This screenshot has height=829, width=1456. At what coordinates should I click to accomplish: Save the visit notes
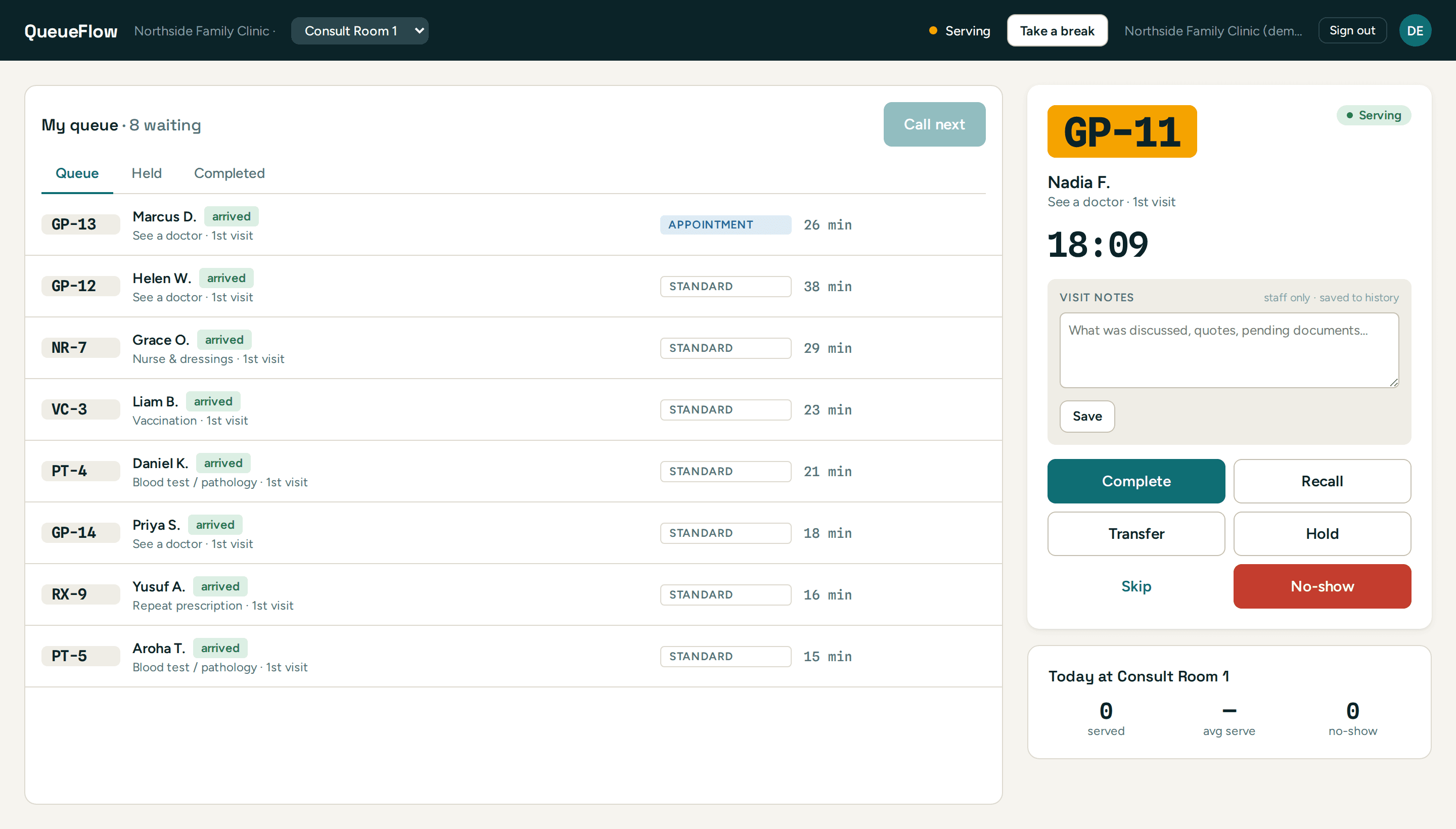click(x=1086, y=416)
